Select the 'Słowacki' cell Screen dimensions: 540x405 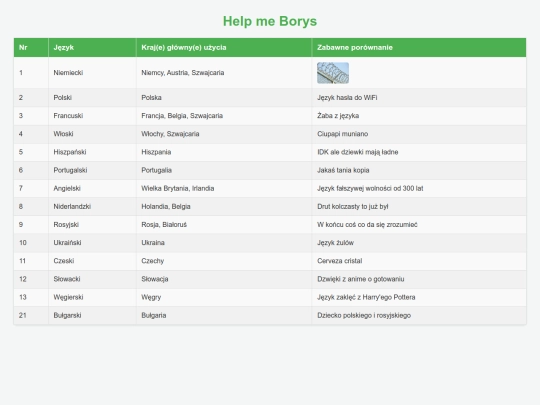tap(92, 279)
